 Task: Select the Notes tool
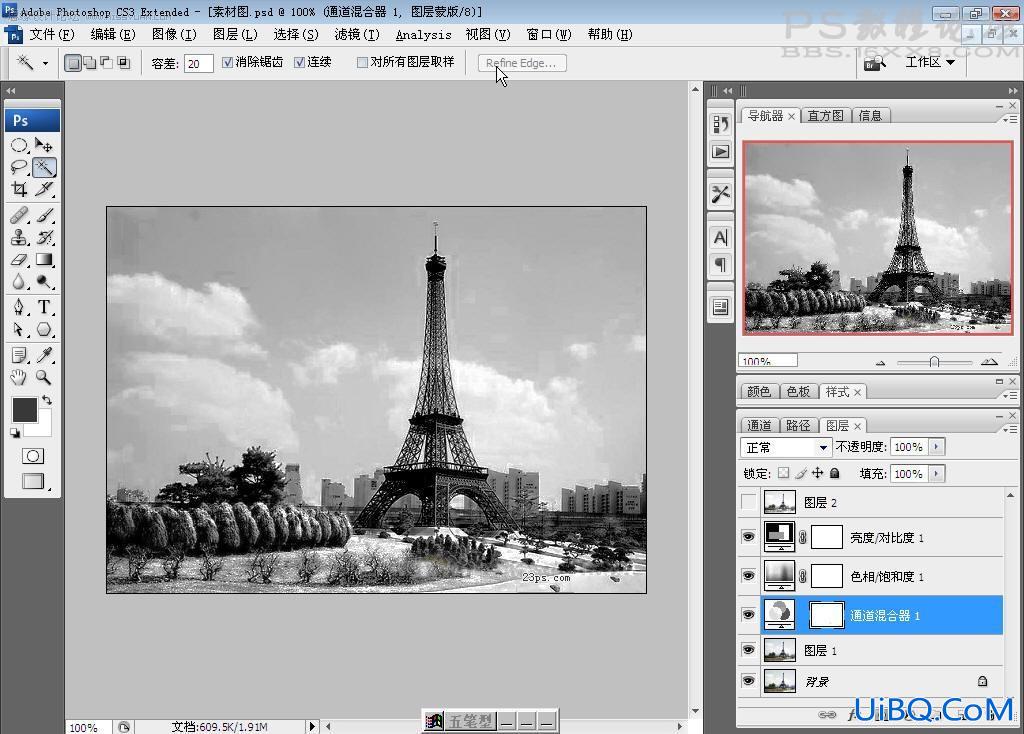[19, 355]
